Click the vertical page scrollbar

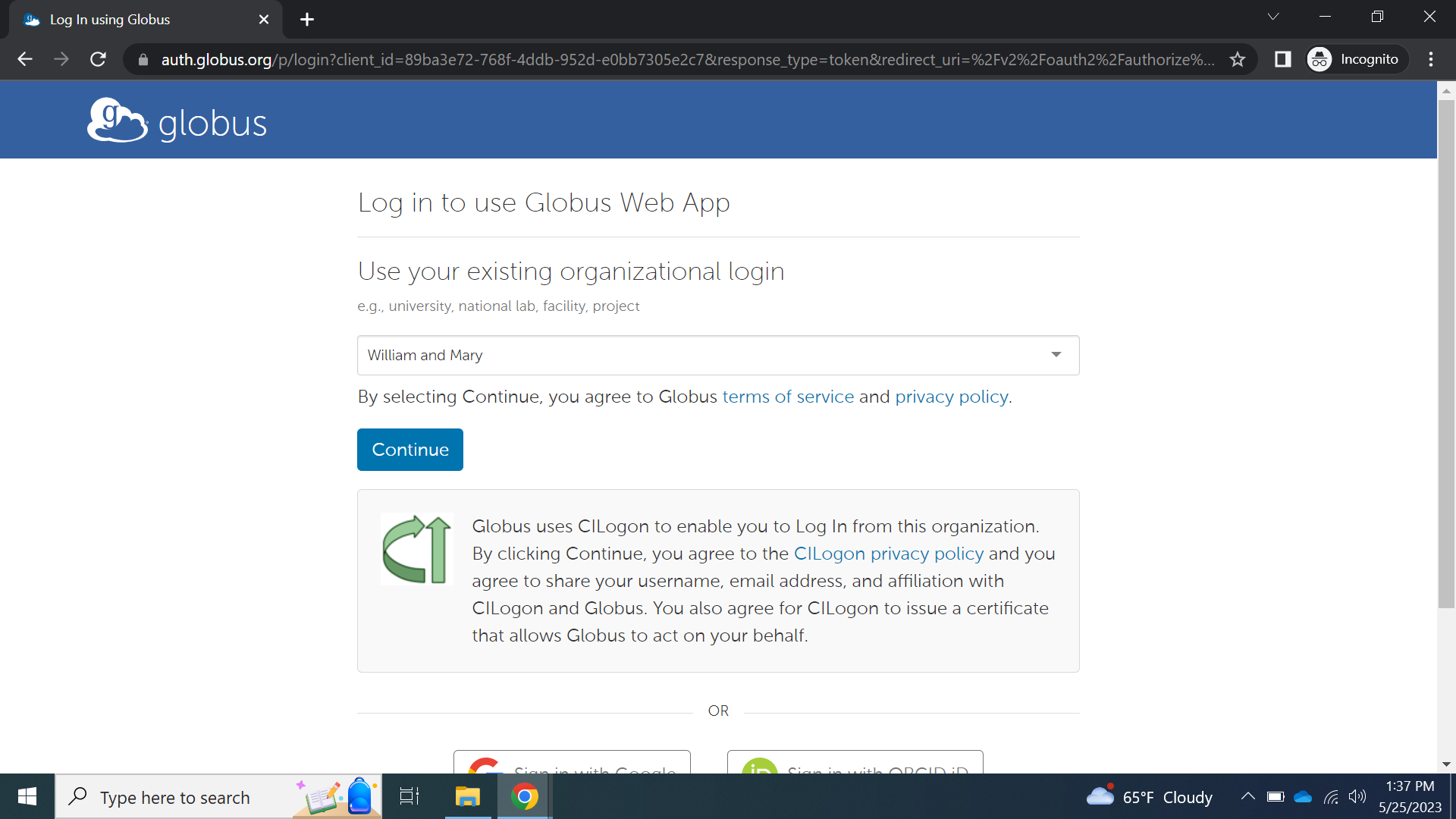pyautogui.click(x=1446, y=353)
